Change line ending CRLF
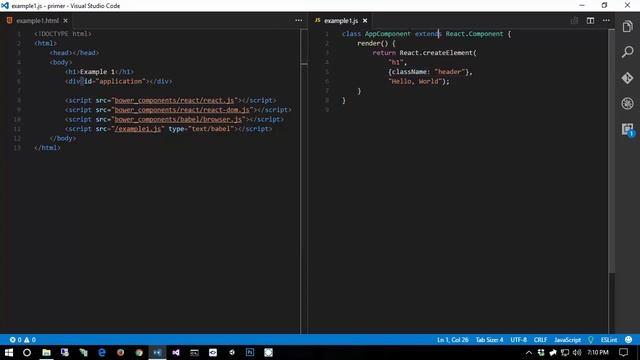Viewport: 640px width, 360px height. click(540, 340)
